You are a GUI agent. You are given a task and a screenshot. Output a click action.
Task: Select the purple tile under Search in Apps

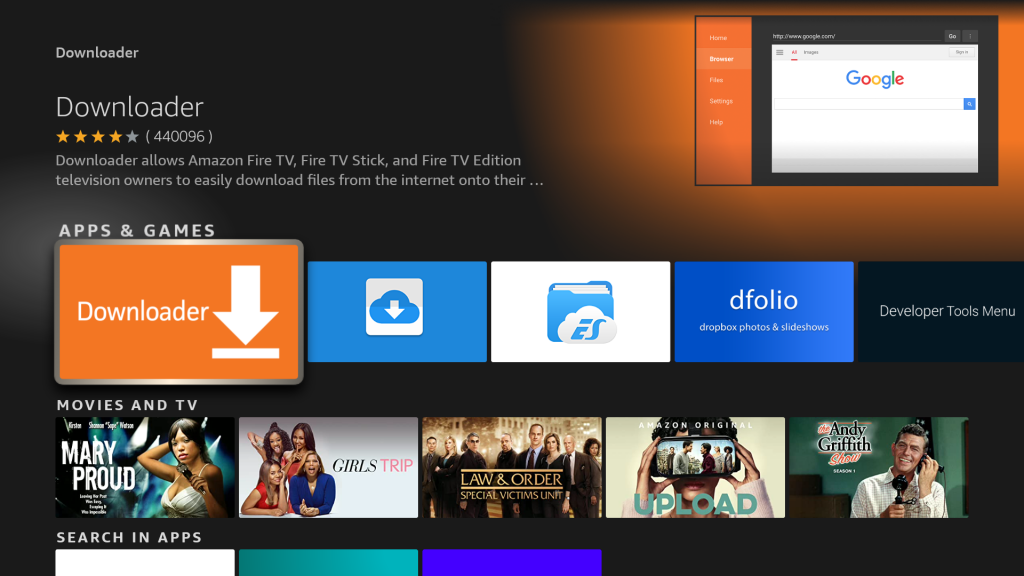click(x=512, y=563)
